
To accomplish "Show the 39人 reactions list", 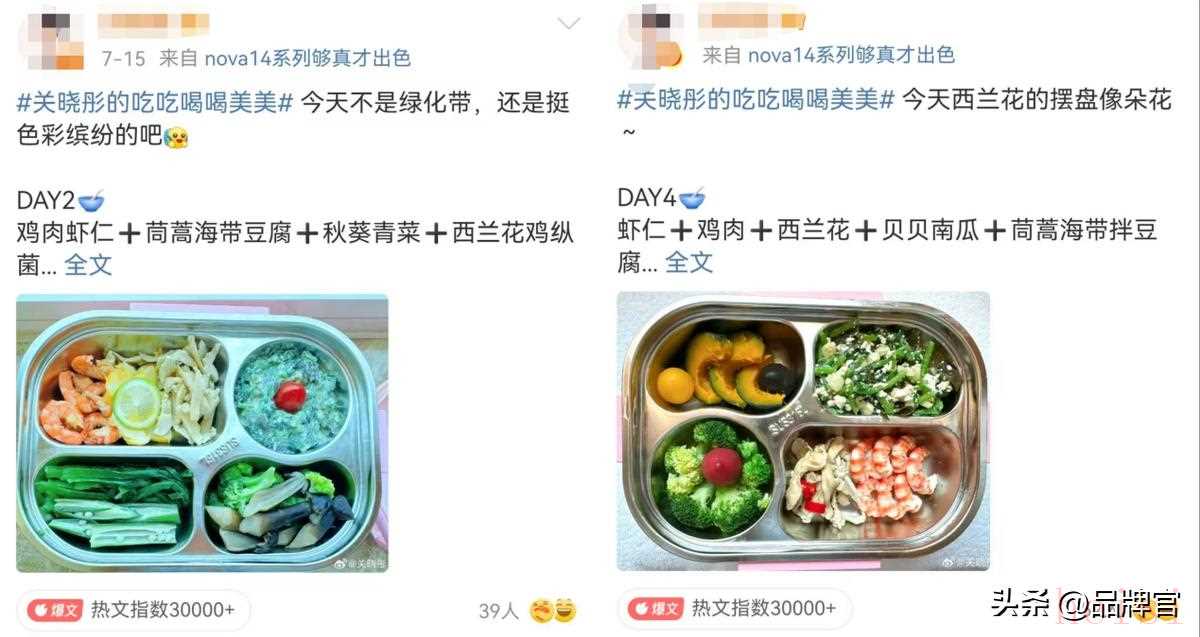I will tap(499, 610).
